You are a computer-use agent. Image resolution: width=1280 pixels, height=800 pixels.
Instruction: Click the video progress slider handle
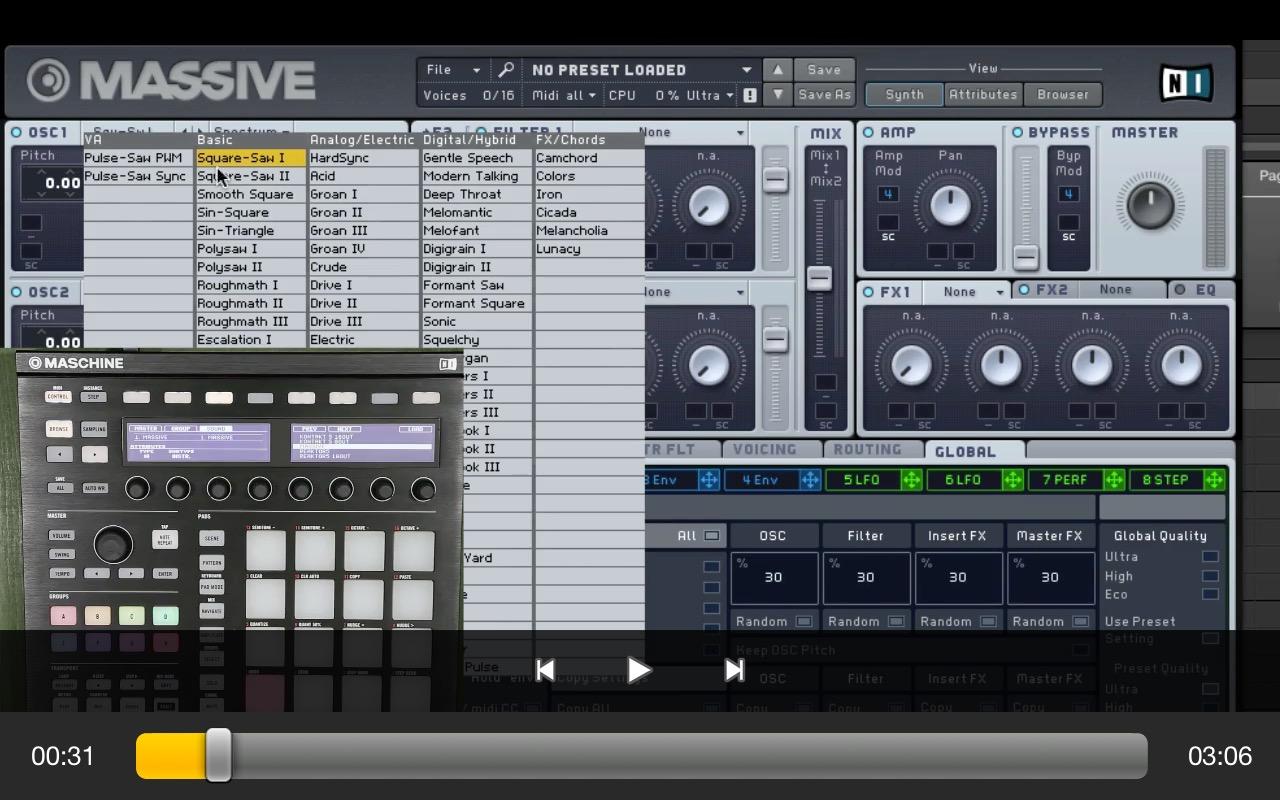click(219, 755)
